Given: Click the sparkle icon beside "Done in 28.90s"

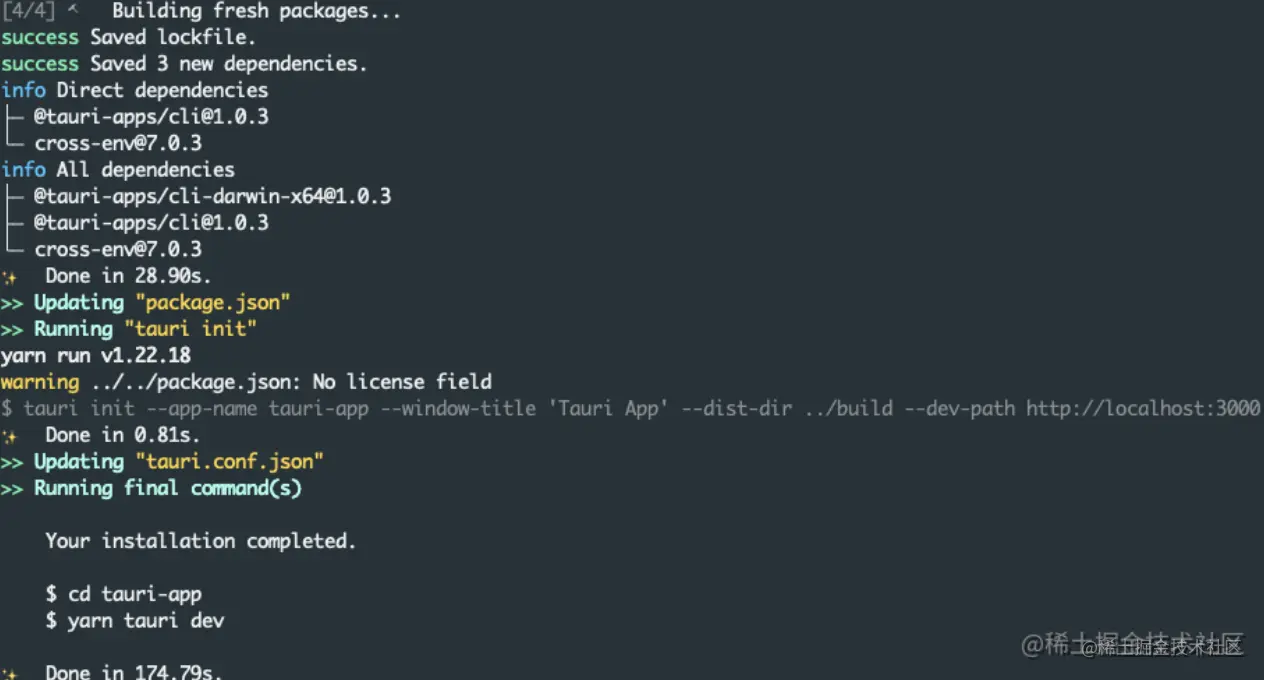Looking at the screenshot, I should (9, 277).
